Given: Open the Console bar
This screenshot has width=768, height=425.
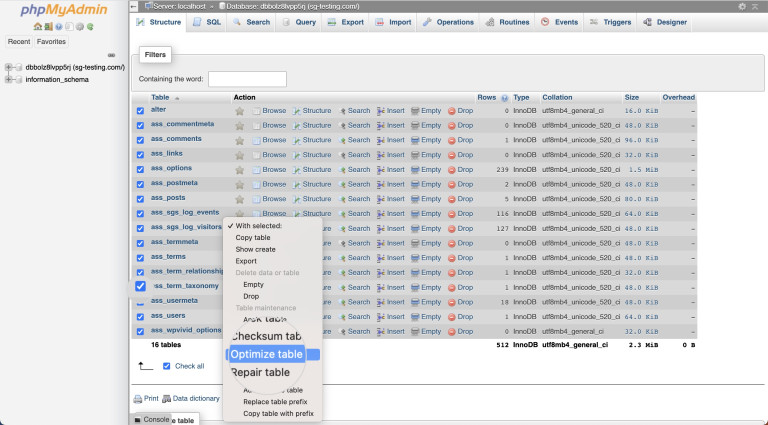Looking at the screenshot, I should point(152,420).
